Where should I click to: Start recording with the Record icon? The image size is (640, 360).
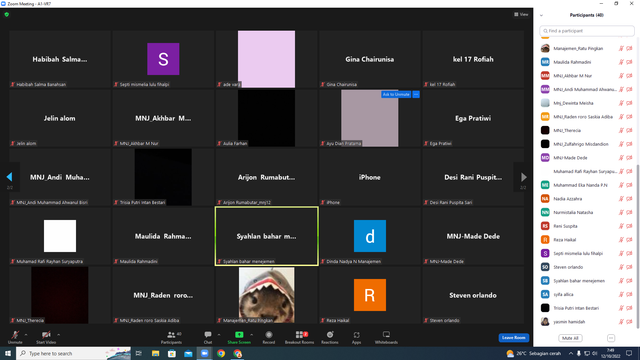[269, 337]
